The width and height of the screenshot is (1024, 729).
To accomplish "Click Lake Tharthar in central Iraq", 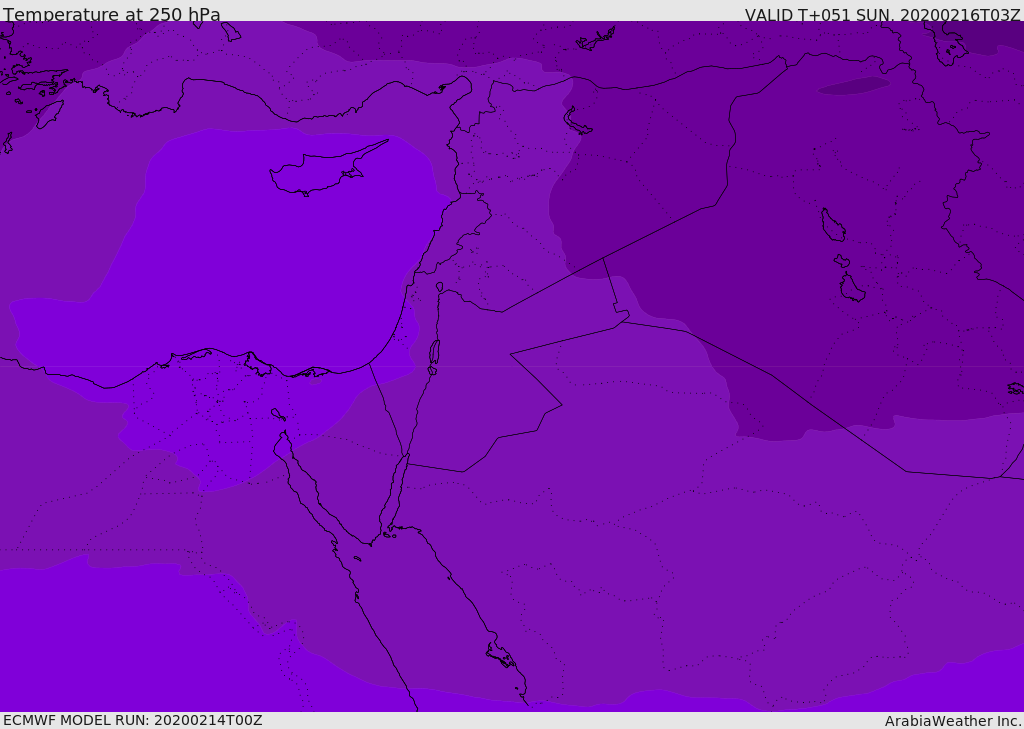I will (832, 225).
